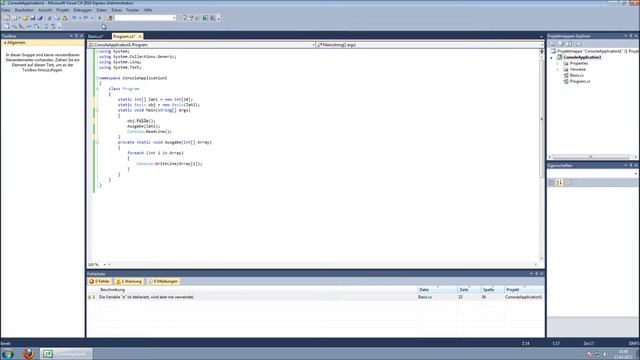Click the code editor vertical scrollbar
This screenshot has width=640, height=360.
click(x=542, y=155)
